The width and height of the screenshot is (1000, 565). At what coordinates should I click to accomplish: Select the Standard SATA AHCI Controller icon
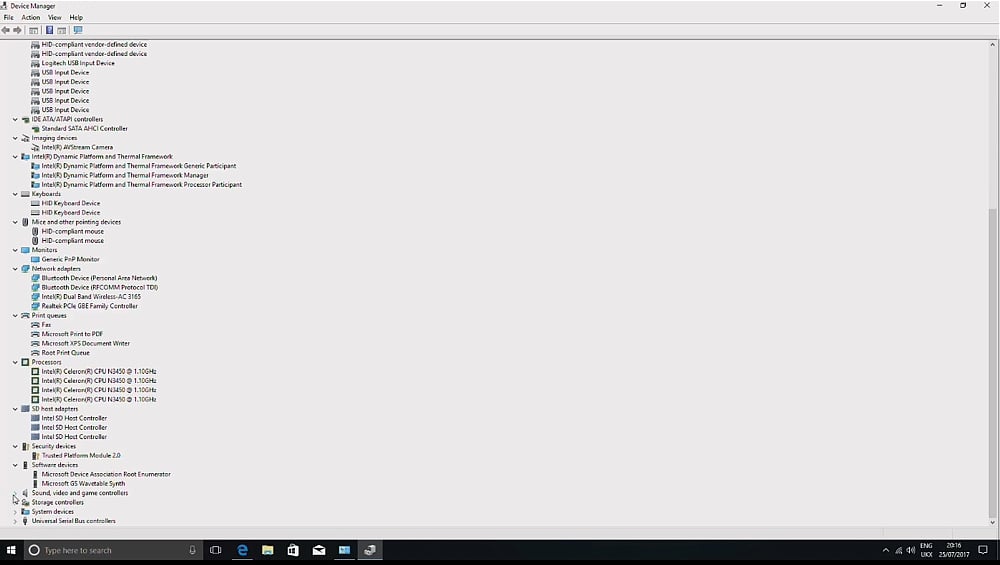click(35, 128)
